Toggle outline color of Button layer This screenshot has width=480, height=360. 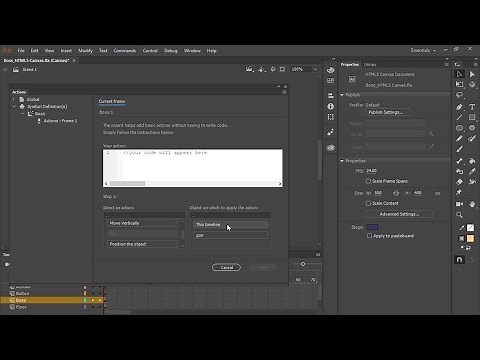[x=85, y=293]
